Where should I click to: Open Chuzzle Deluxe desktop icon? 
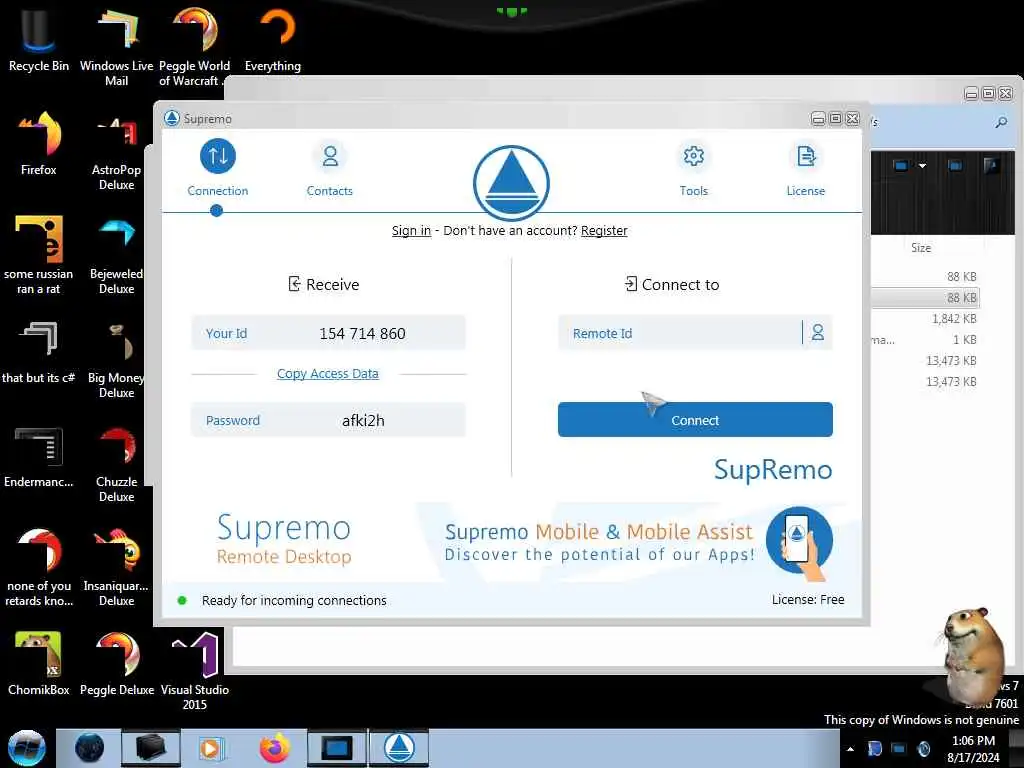click(x=116, y=462)
